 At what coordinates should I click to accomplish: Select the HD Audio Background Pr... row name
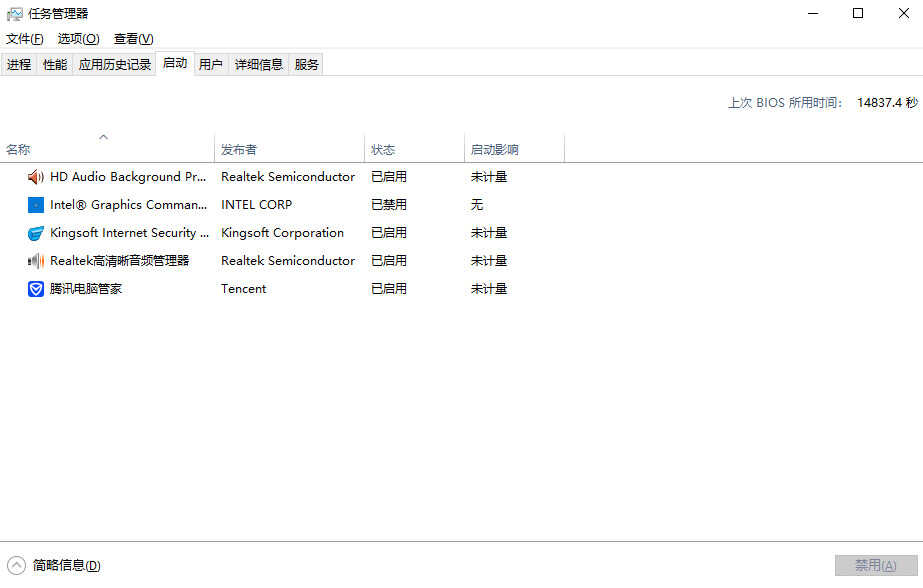coord(128,177)
